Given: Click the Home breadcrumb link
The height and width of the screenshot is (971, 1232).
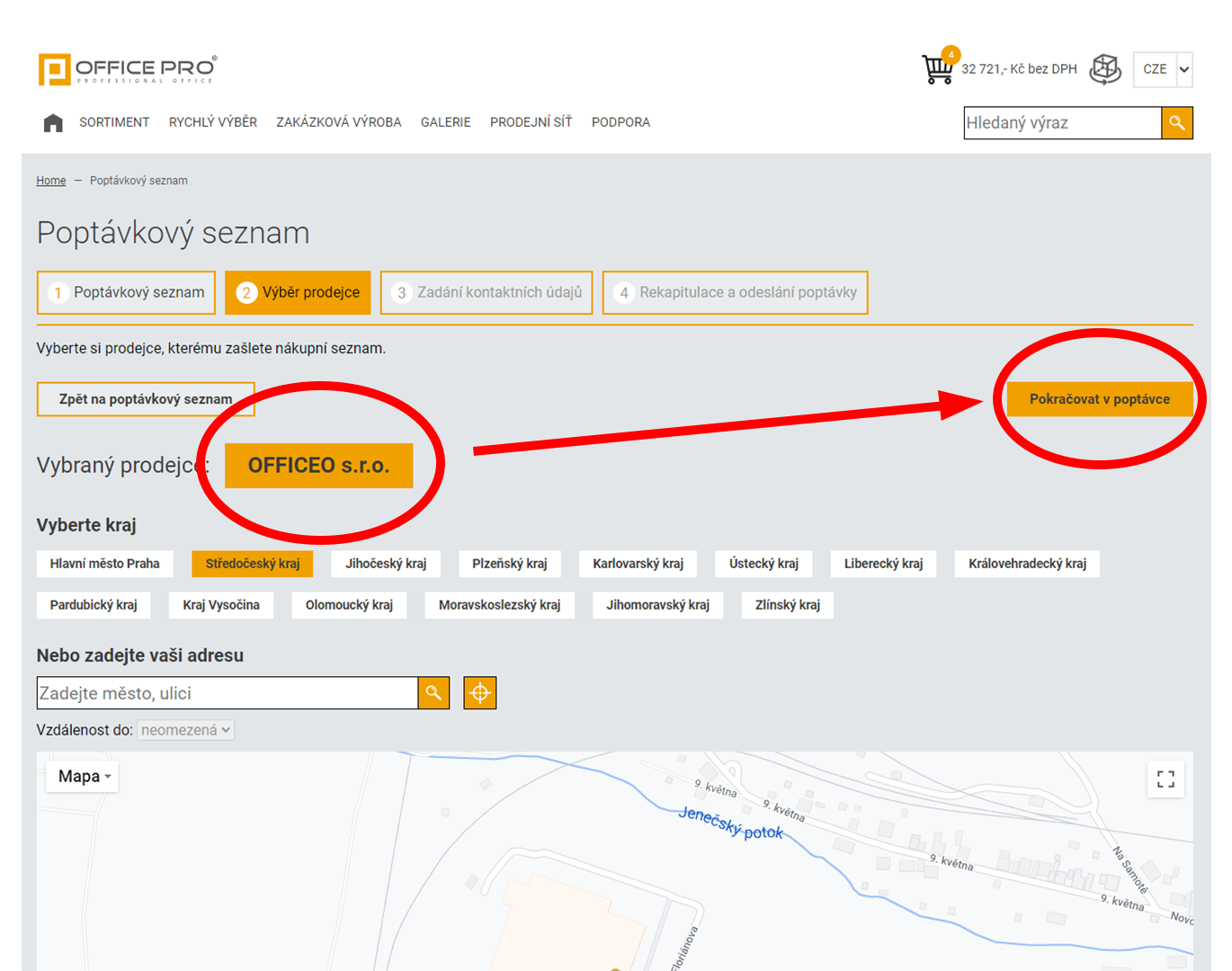Looking at the screenshot, I should 51,181.
